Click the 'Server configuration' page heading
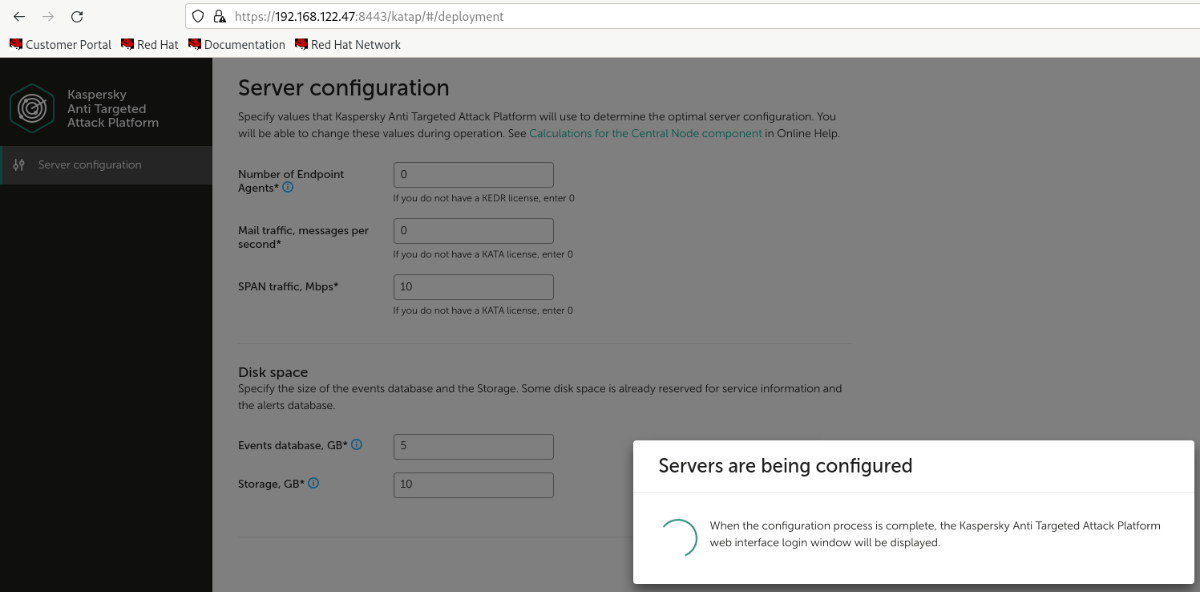1200x592 pixels. (343, 88)
